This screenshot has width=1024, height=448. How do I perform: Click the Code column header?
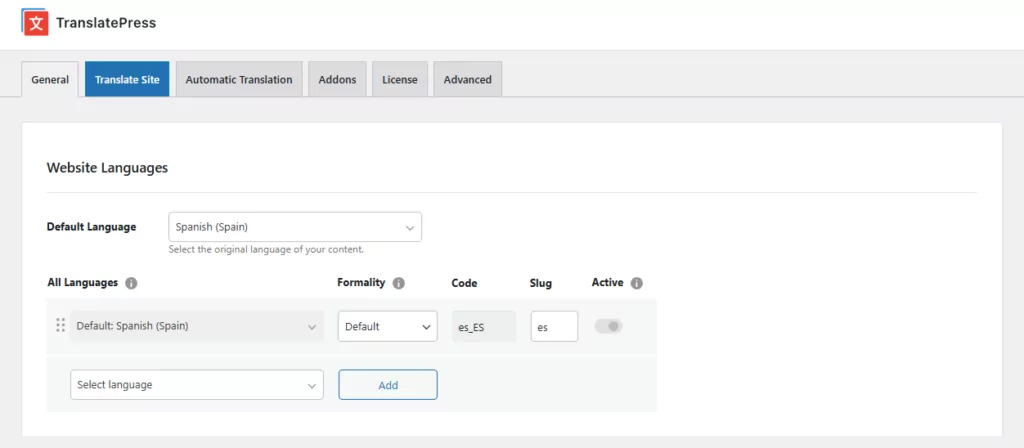464,283
